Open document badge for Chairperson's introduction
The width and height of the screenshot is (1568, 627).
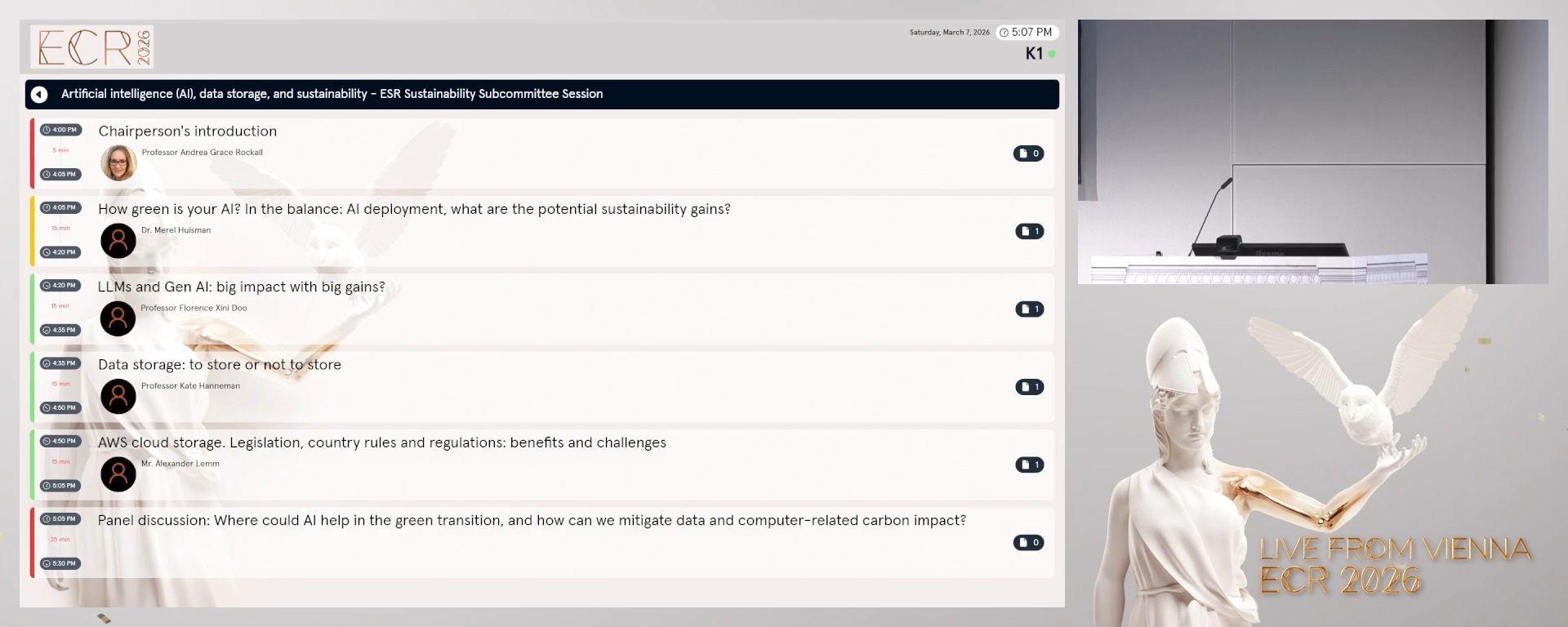(x=1029, y=153)
